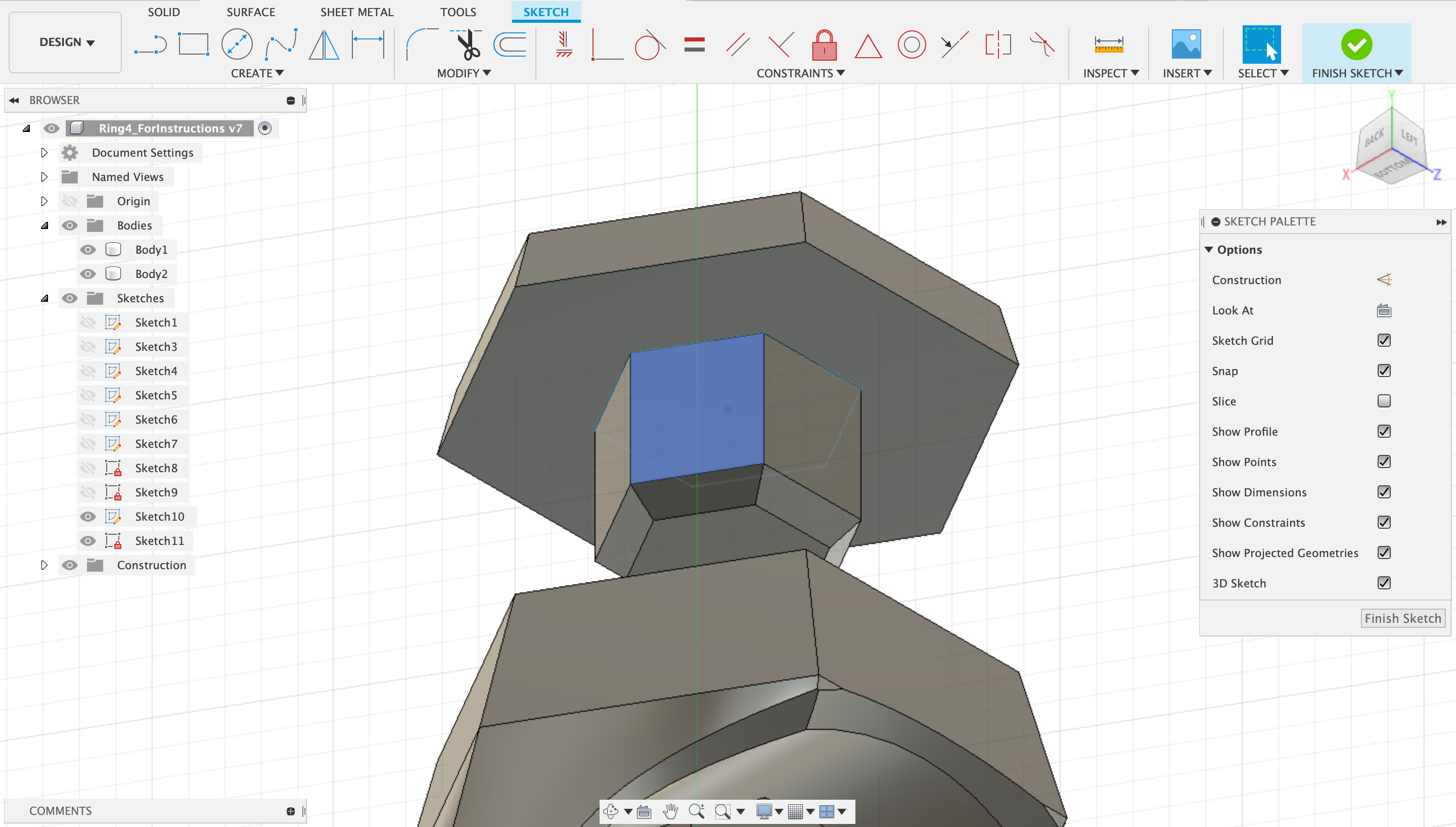Select the Concentric constraint icon
The width and height of the screenshot is (1456, 827).
[x=912, y=44]
